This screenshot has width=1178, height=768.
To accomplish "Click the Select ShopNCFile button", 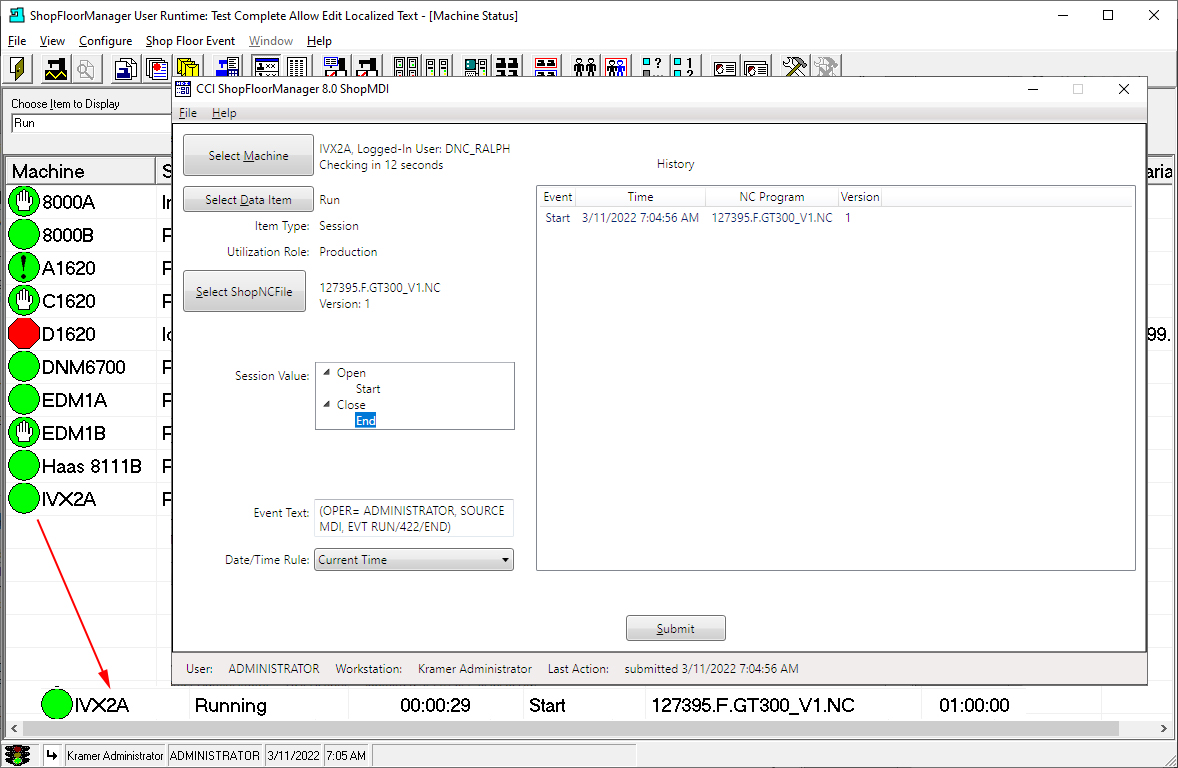I will [x=244, y=292].
